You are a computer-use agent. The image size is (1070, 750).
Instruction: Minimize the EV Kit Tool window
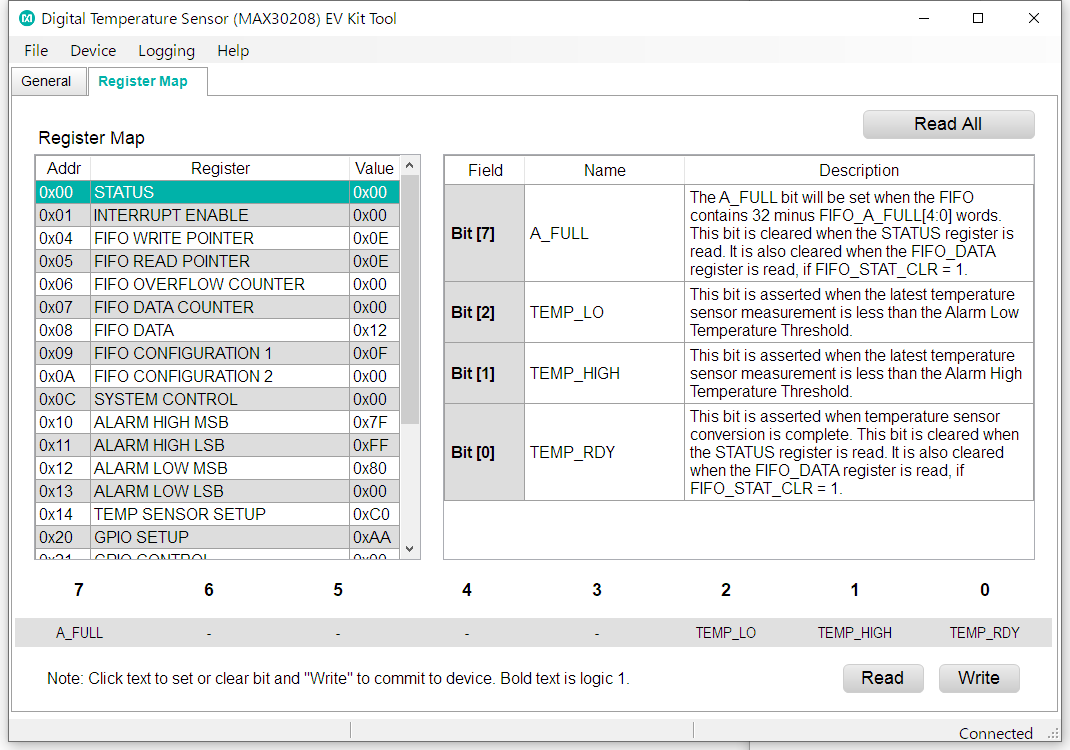[x=924, y=18]
